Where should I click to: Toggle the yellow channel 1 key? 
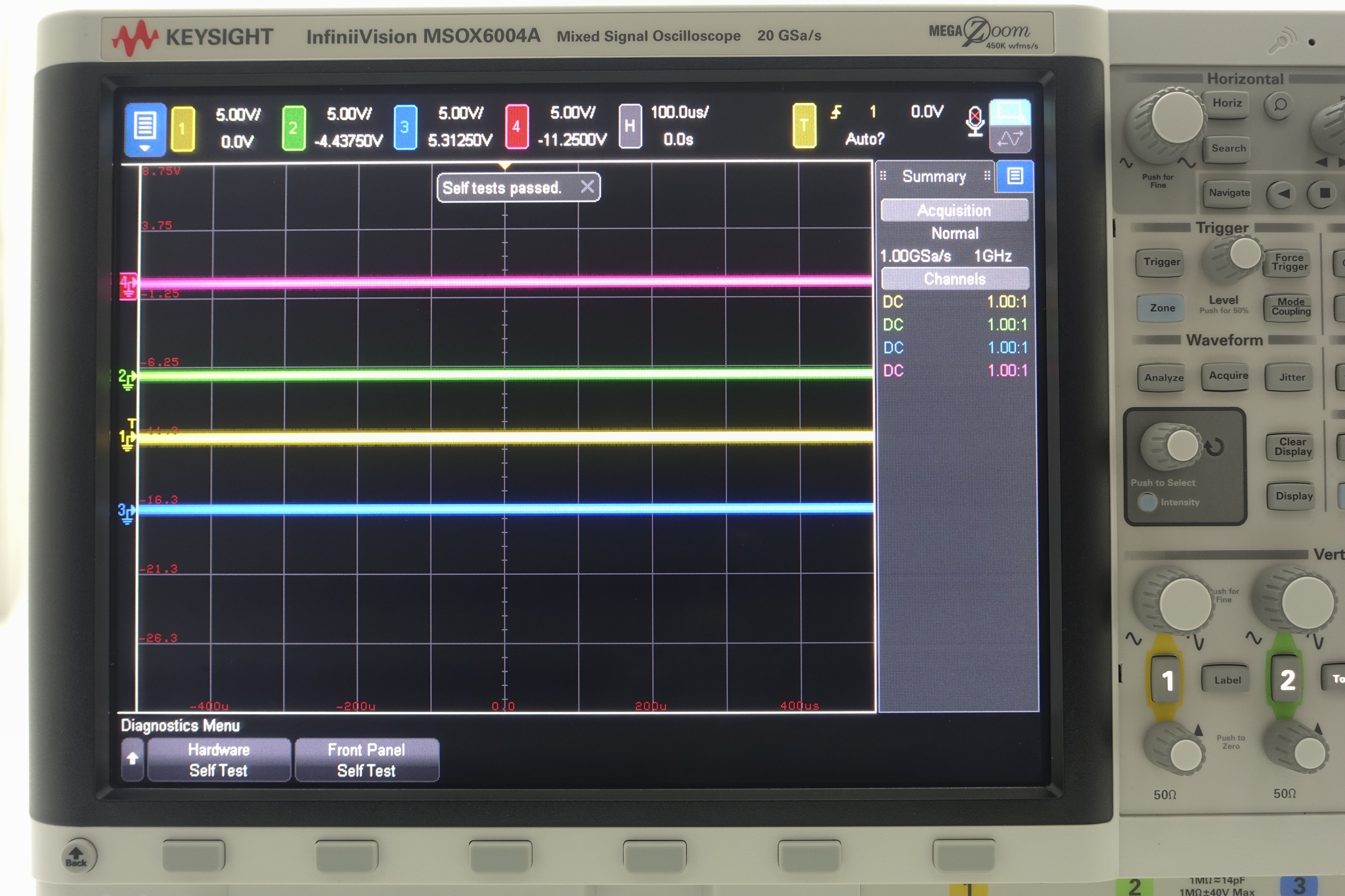click(x=1166, y=681)
